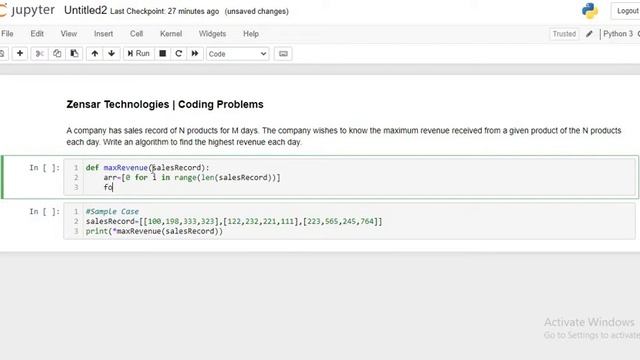Click the Logout button
This screenshot has height=360, width=640.
pos(627,11)
